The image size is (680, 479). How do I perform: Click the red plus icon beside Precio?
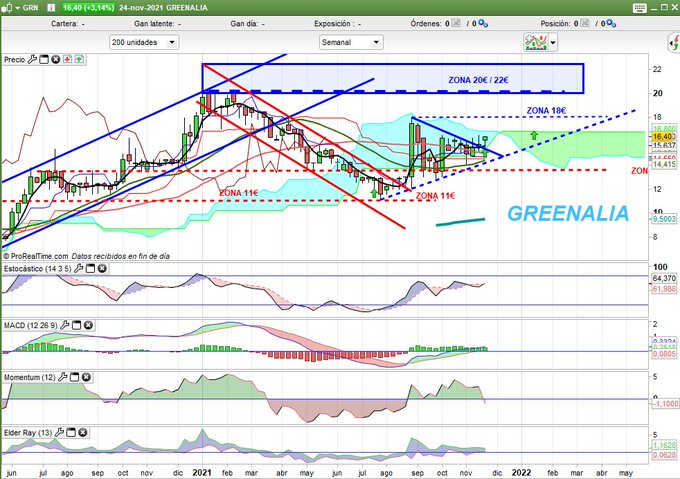(67, 59)
